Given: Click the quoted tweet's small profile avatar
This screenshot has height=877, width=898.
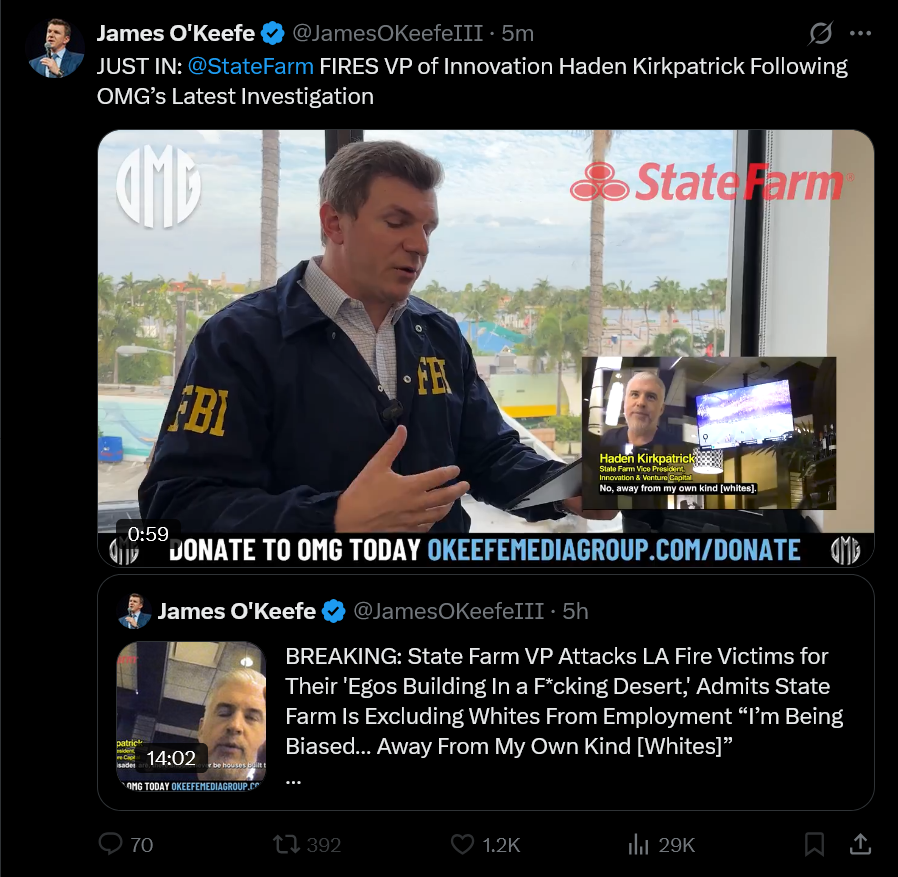Looking at the screenshot, I should pyautogui.click(x=135, y=611).
